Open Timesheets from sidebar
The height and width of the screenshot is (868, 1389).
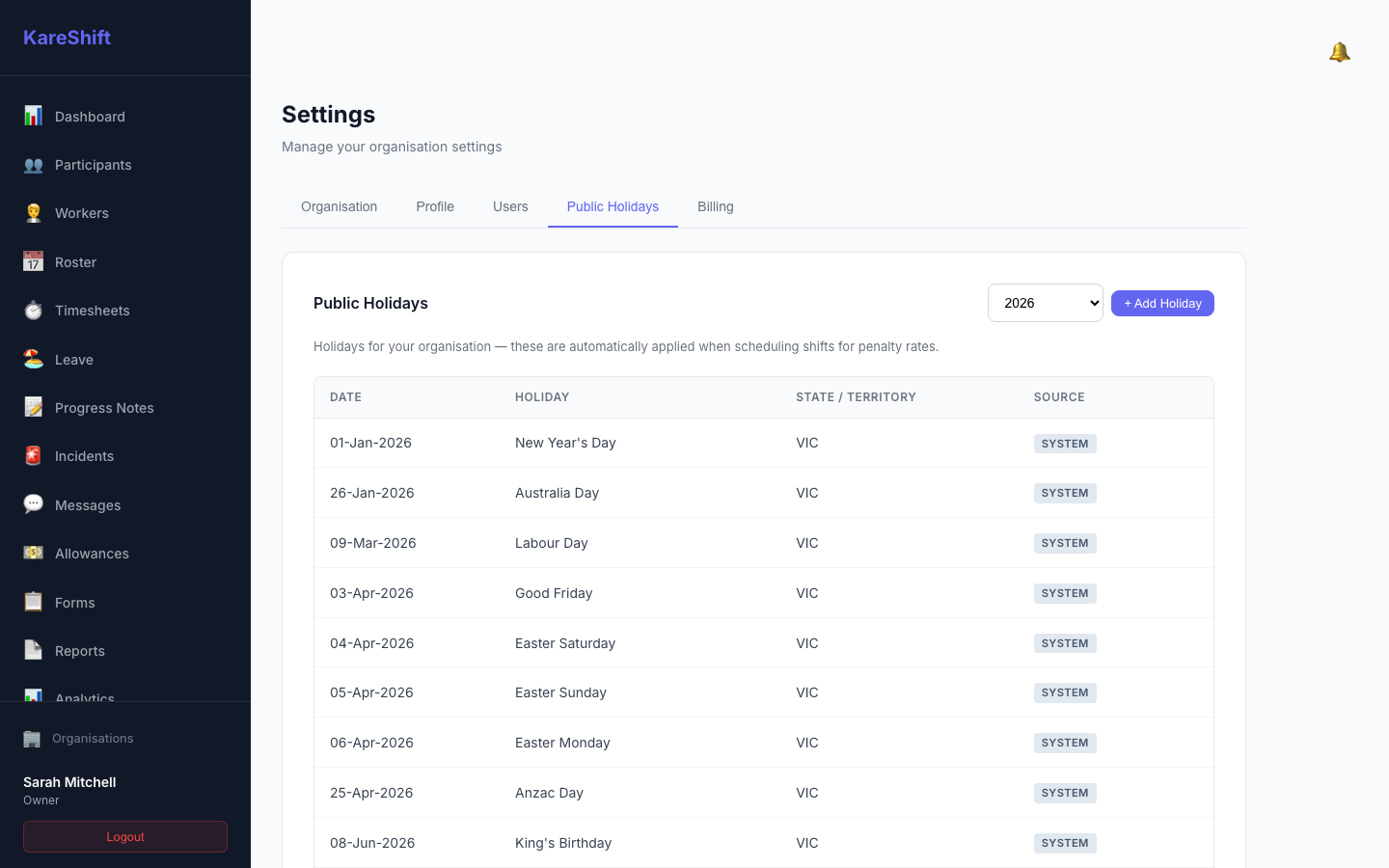pyautogui.click(x=125, y=311)
